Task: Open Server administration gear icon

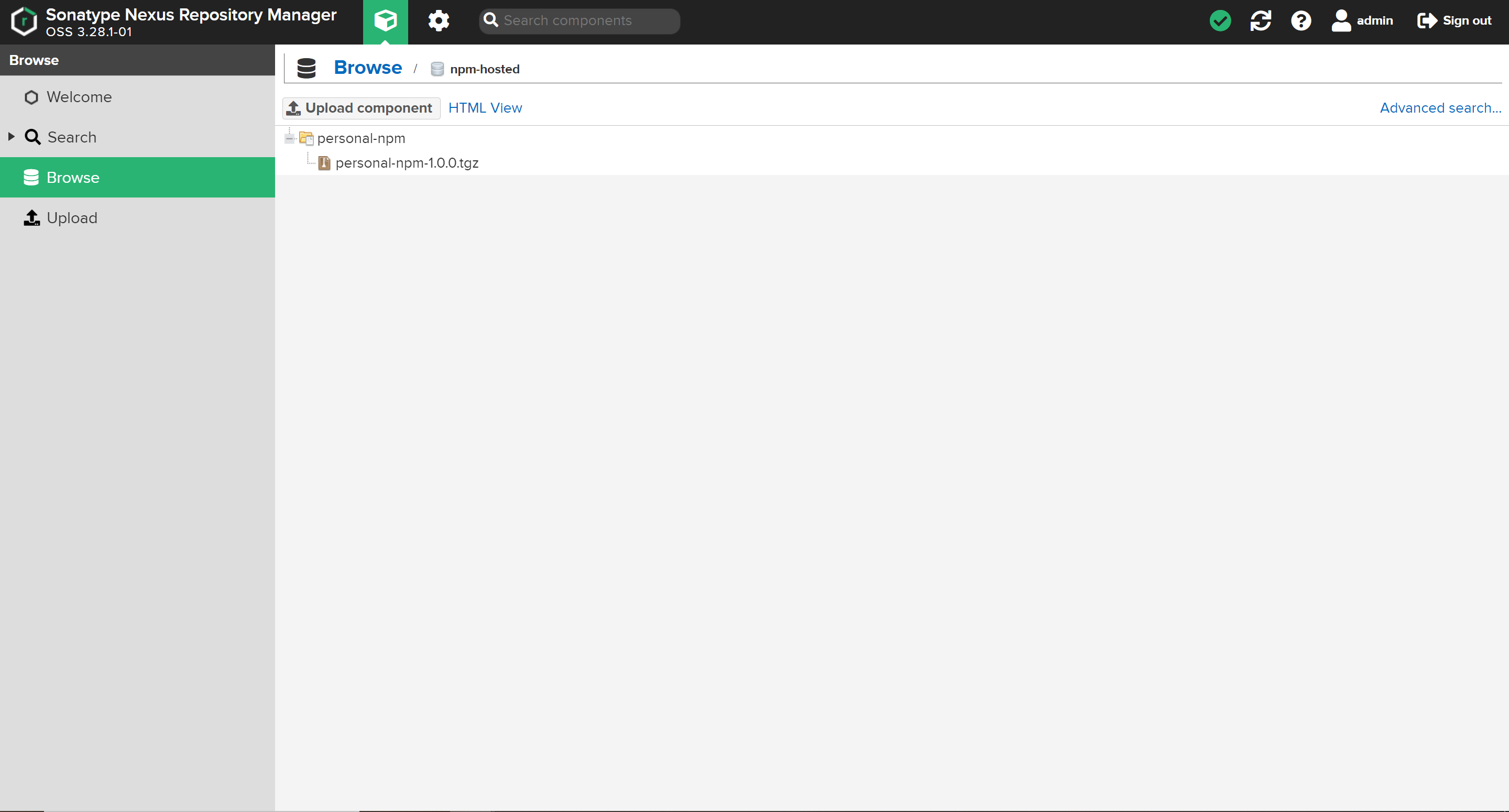Action: coord(438,21)
